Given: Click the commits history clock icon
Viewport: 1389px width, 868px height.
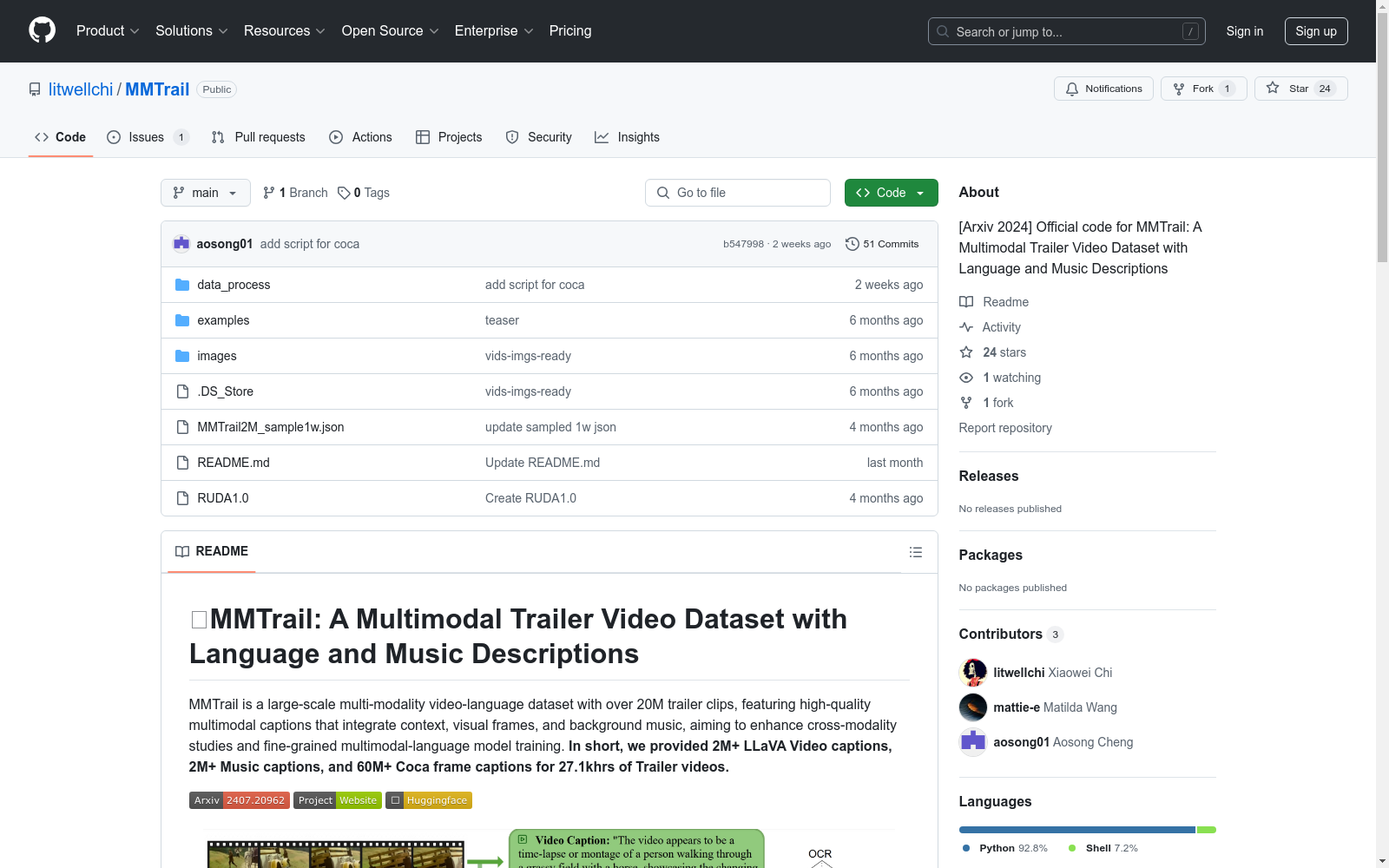Looking at the screenshot, I should 852,244.
